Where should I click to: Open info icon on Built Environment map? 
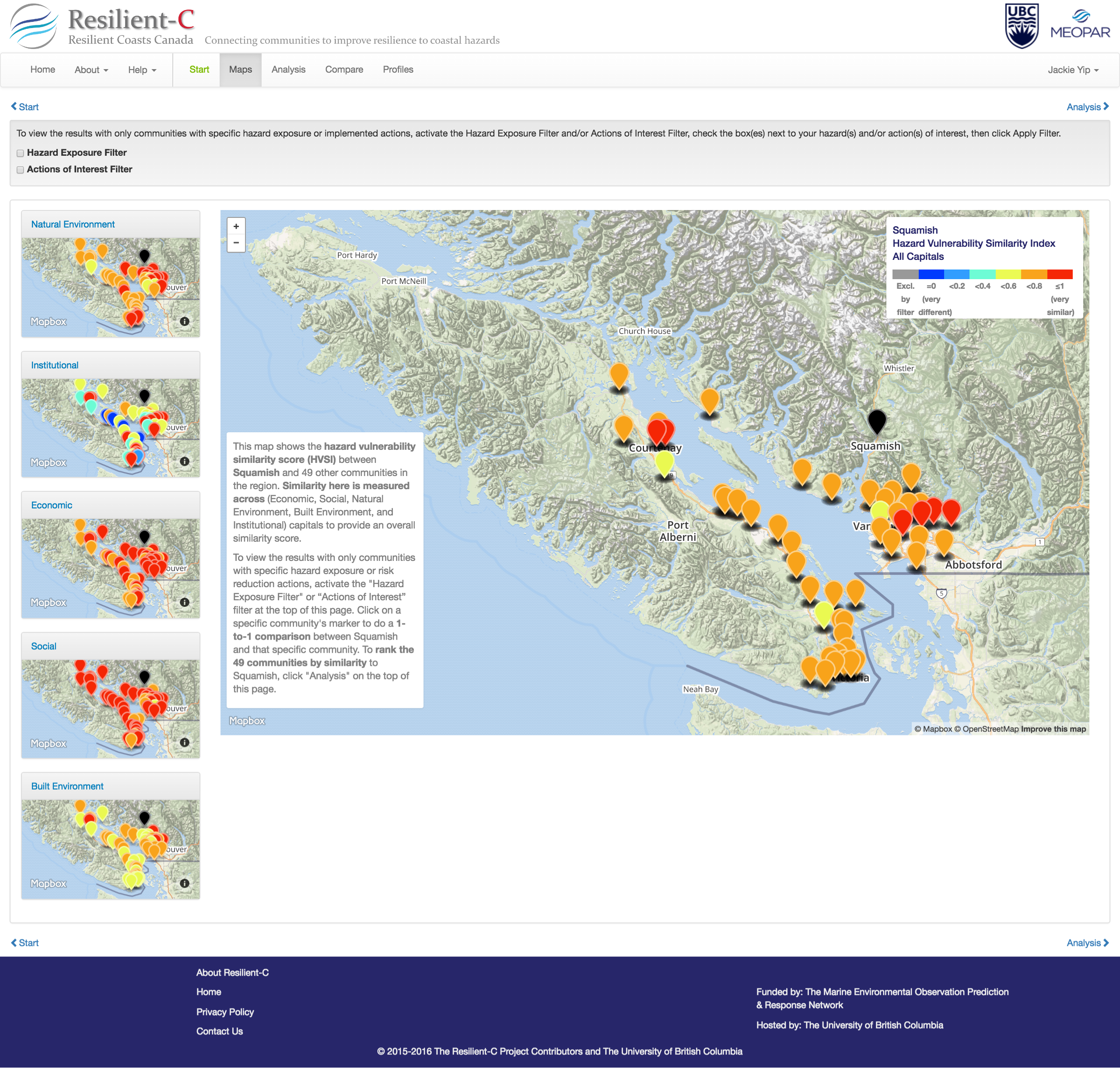click(185, 883)
